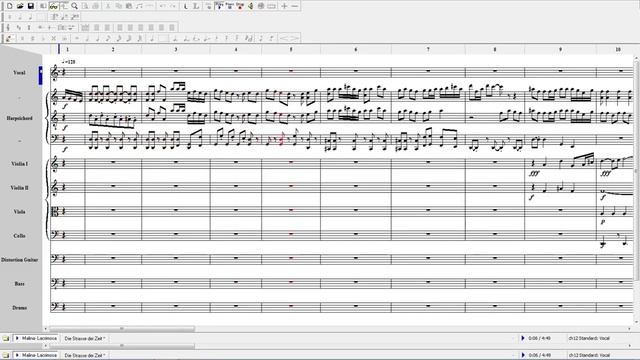
Task: Toggle the note entry pencil tool
Action: (10, 38)
